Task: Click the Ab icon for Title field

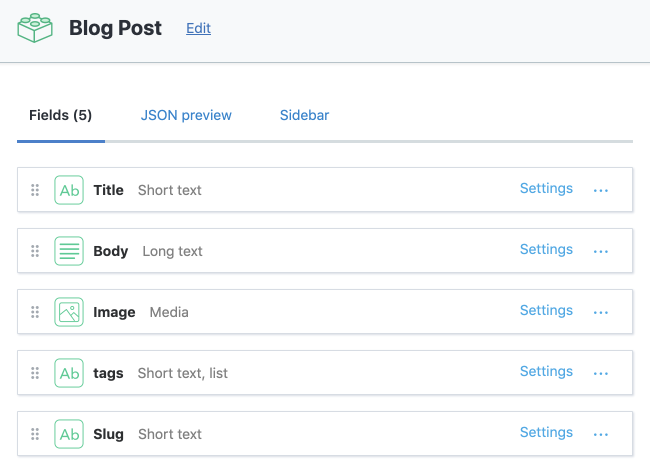Action: [x=69, y=190]
